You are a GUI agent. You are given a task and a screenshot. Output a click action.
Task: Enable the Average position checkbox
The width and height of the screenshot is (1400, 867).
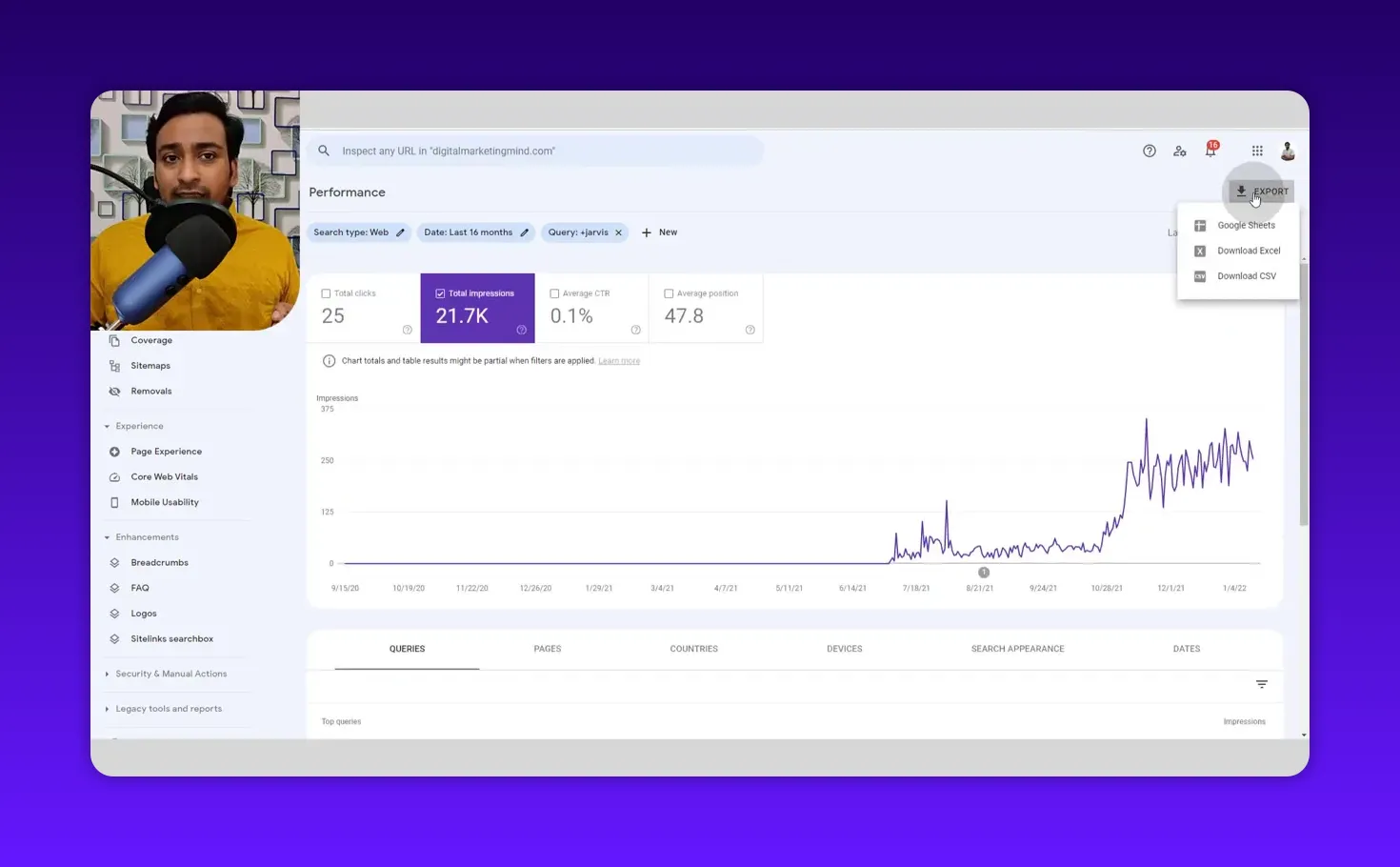669,293
